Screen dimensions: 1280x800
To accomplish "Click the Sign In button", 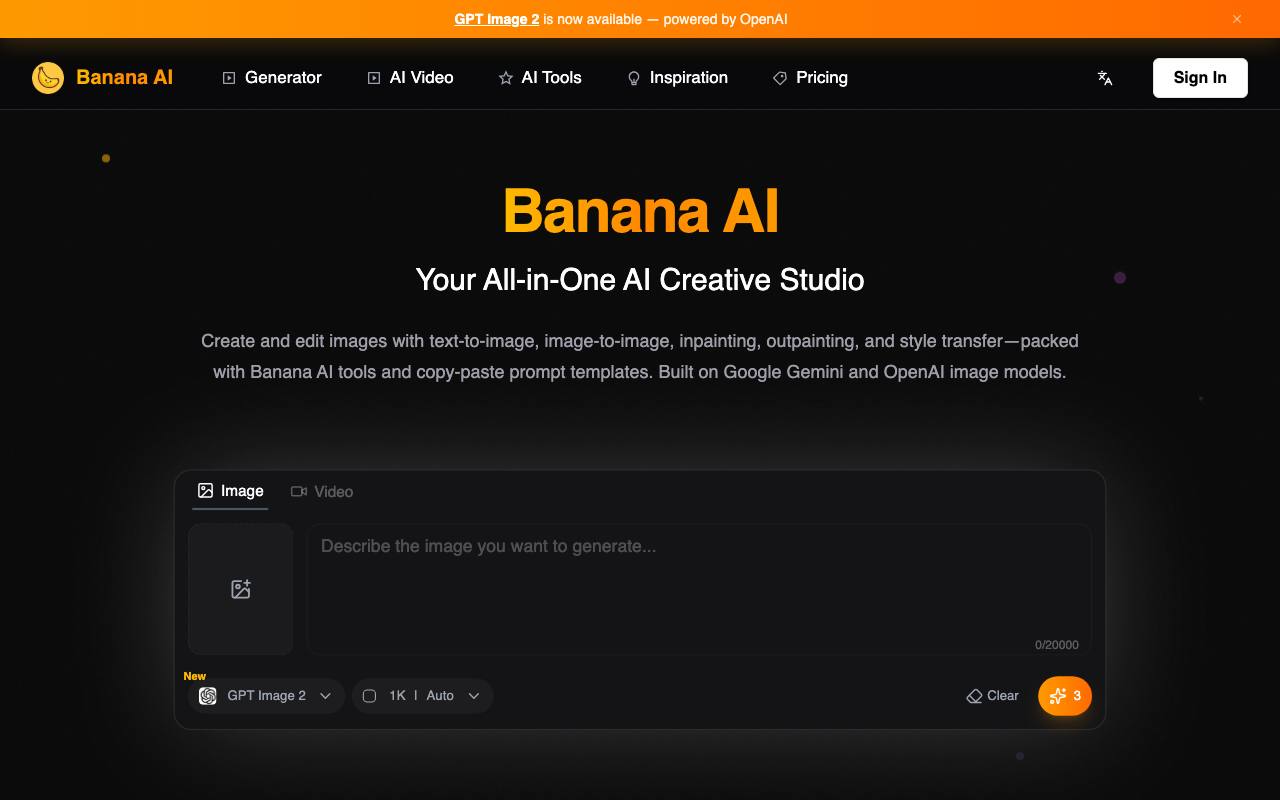I will [1200, 77].
